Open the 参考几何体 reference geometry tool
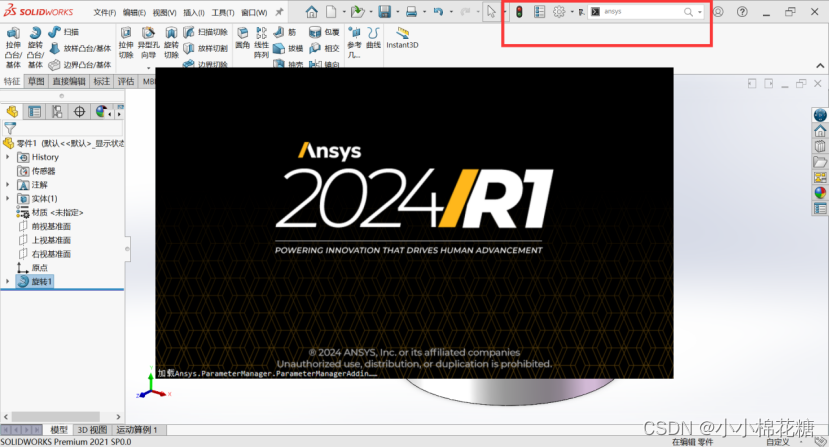This screenshot has height=447, width=830. click(354, 42)
